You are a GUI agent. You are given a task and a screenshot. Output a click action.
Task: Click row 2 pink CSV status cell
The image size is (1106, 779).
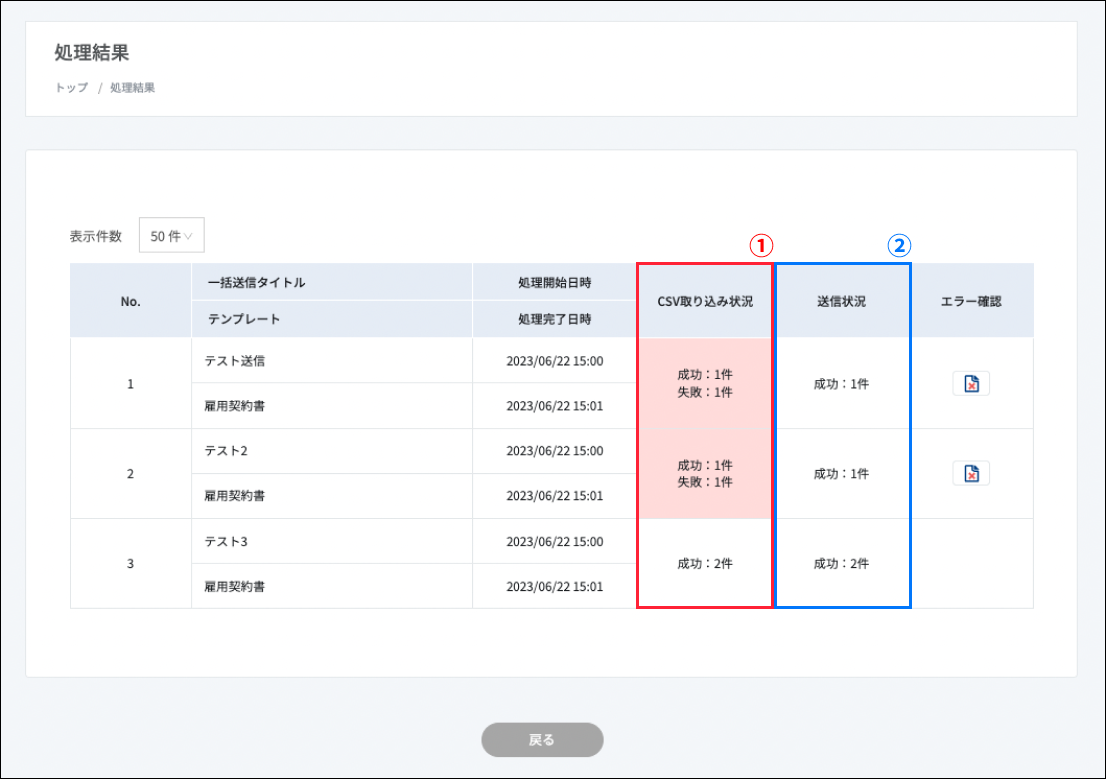tap(705, 474)
